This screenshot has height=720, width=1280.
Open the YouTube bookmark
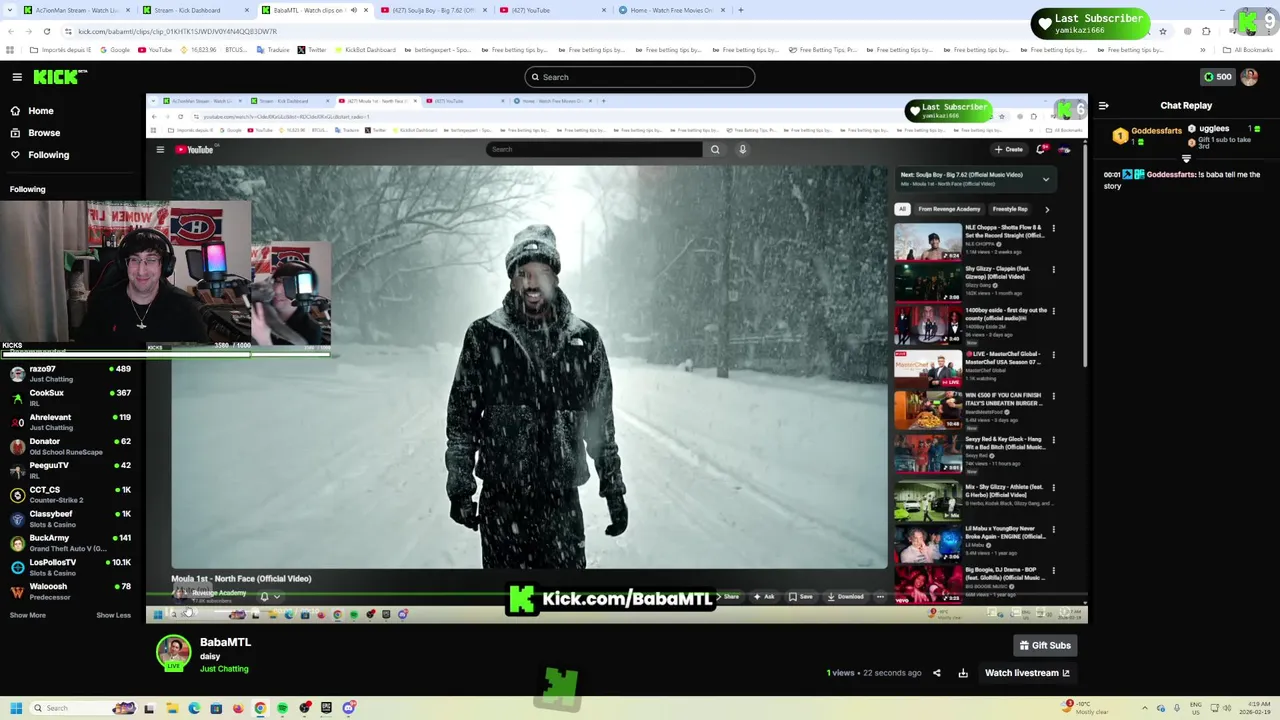point(155,50)
